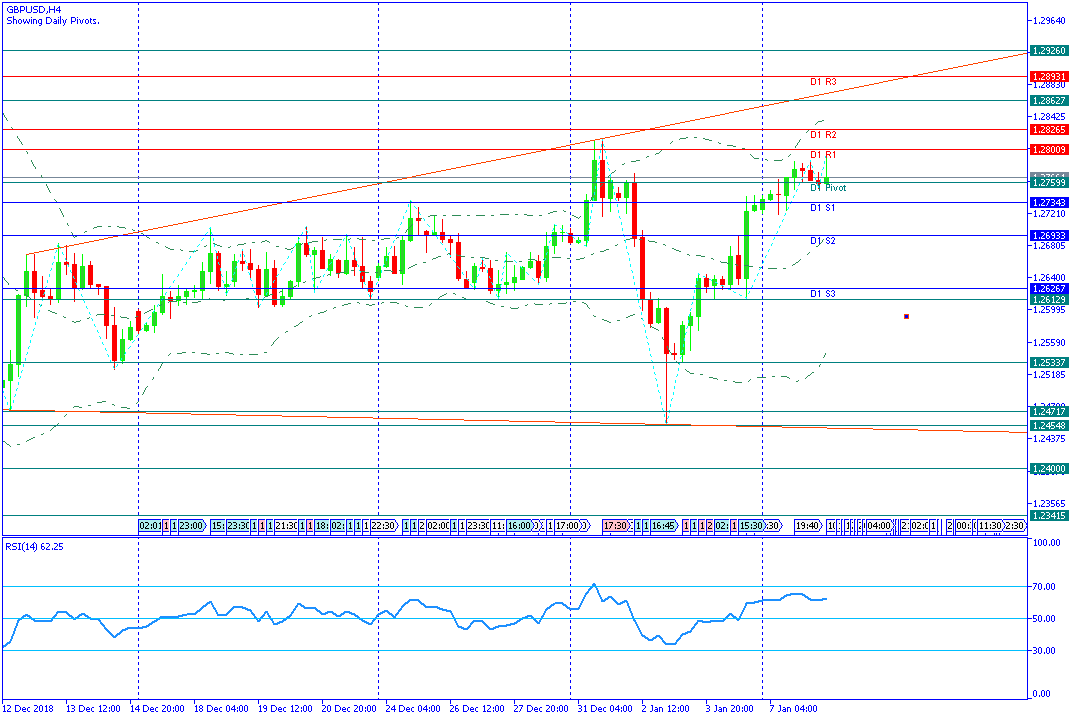Viewport: 1080px width, 720px height.
Task: Click the GBPUSD,H4 chart title
Action: click(33, 10)
